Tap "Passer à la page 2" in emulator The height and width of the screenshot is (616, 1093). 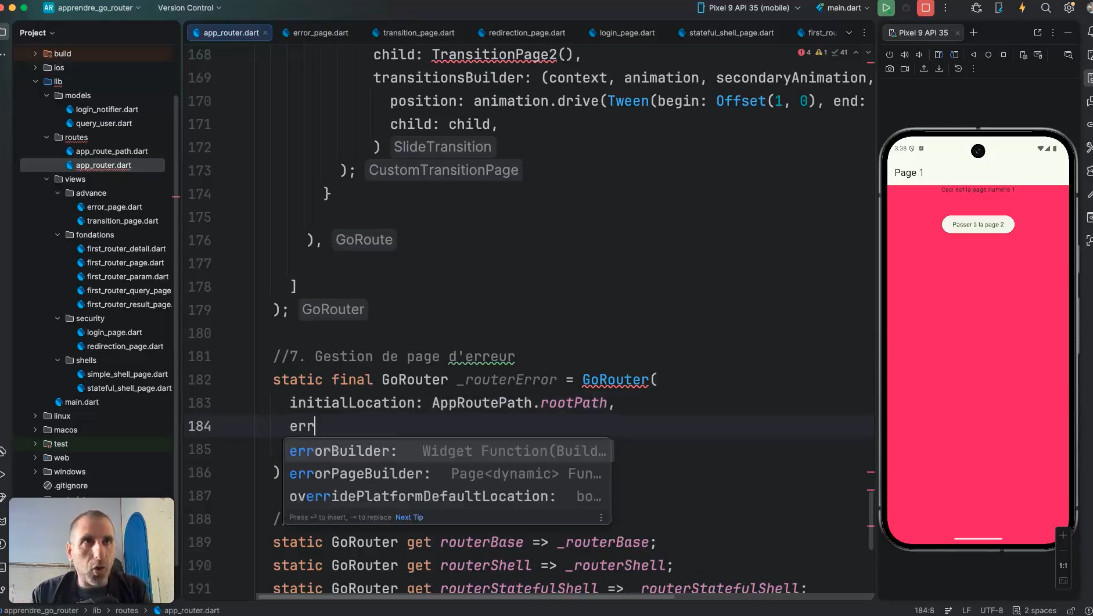click(x=977, y=225)
